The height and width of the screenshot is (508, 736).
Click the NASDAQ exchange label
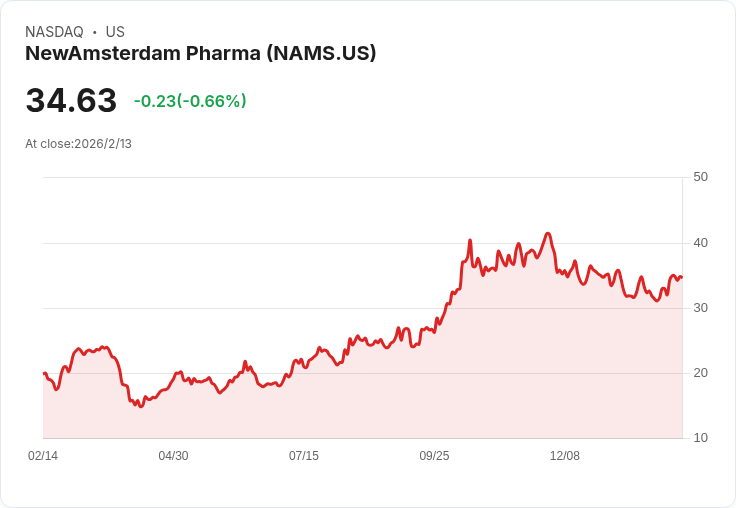[x=54, y=32]
